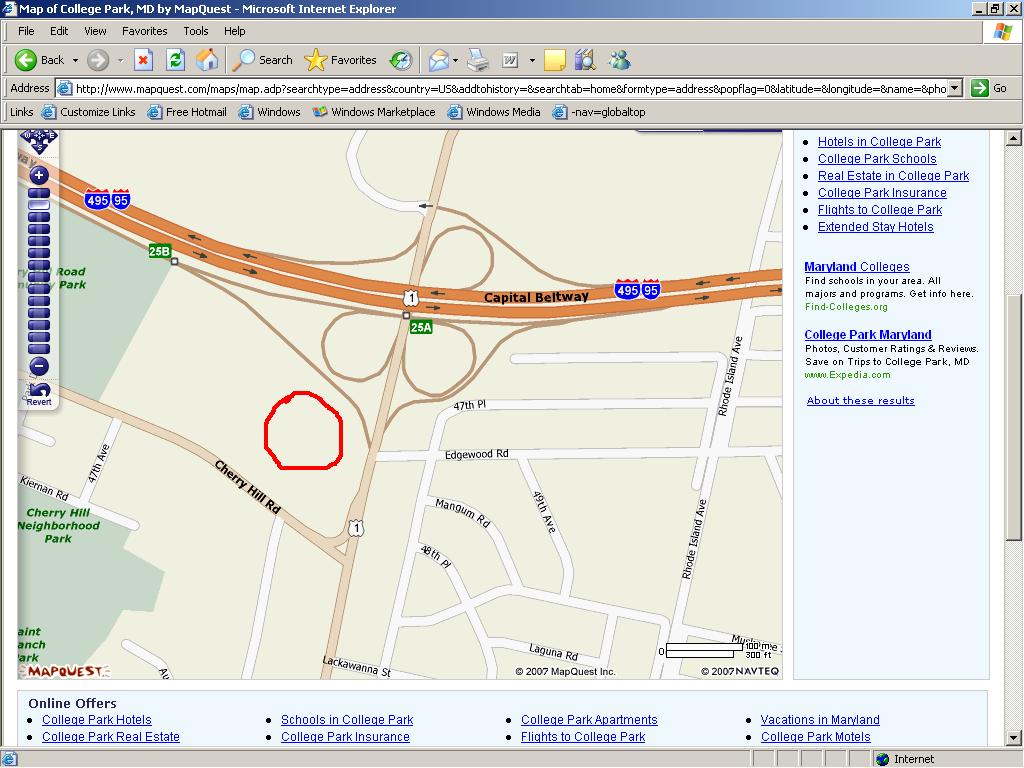The image size is (1024, 768).
Task: Open the History toolbar icon
Action: [401, 60]
